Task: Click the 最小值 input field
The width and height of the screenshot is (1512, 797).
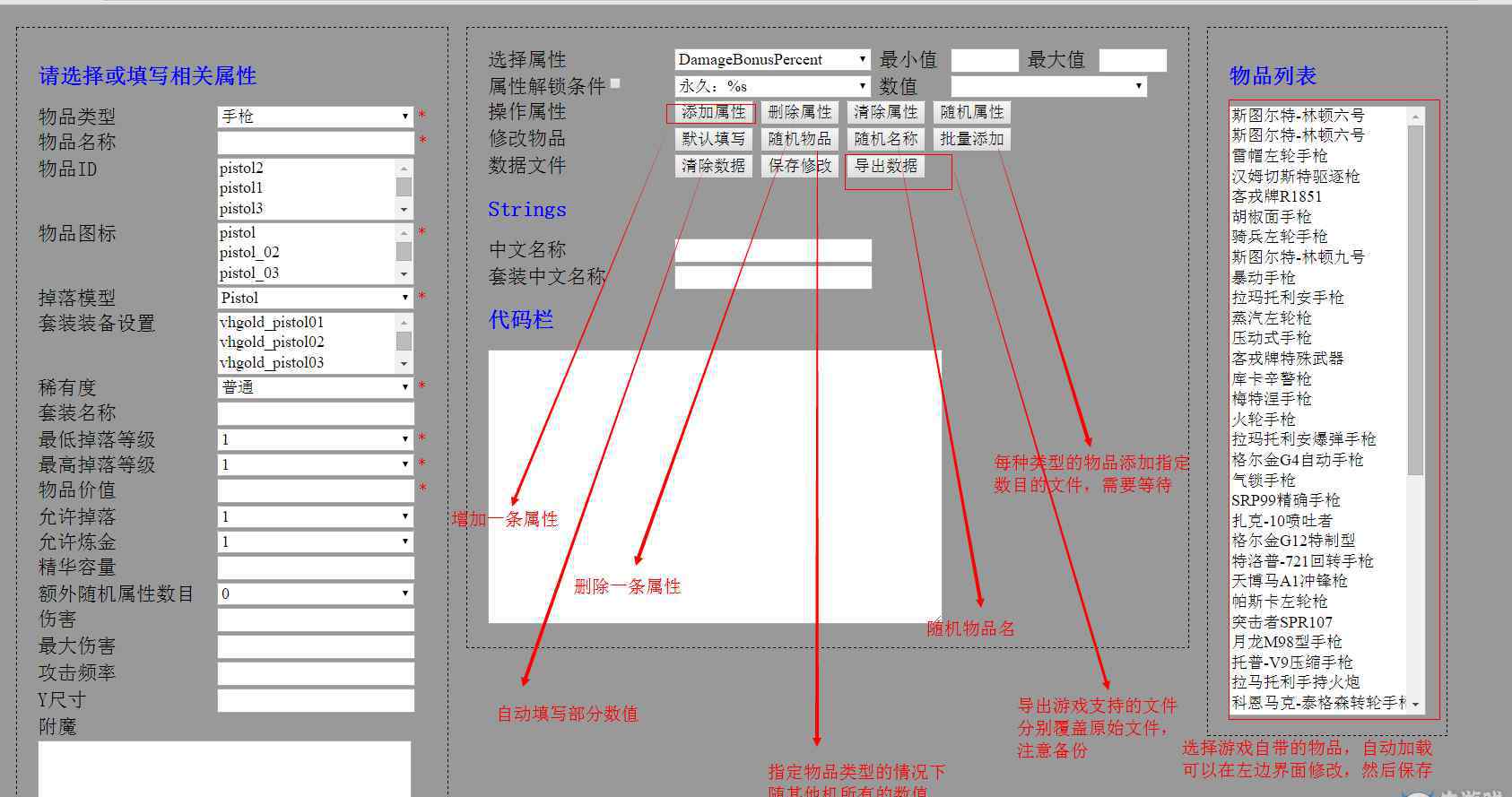Action: pyautogui.click(x=985, y=60)
